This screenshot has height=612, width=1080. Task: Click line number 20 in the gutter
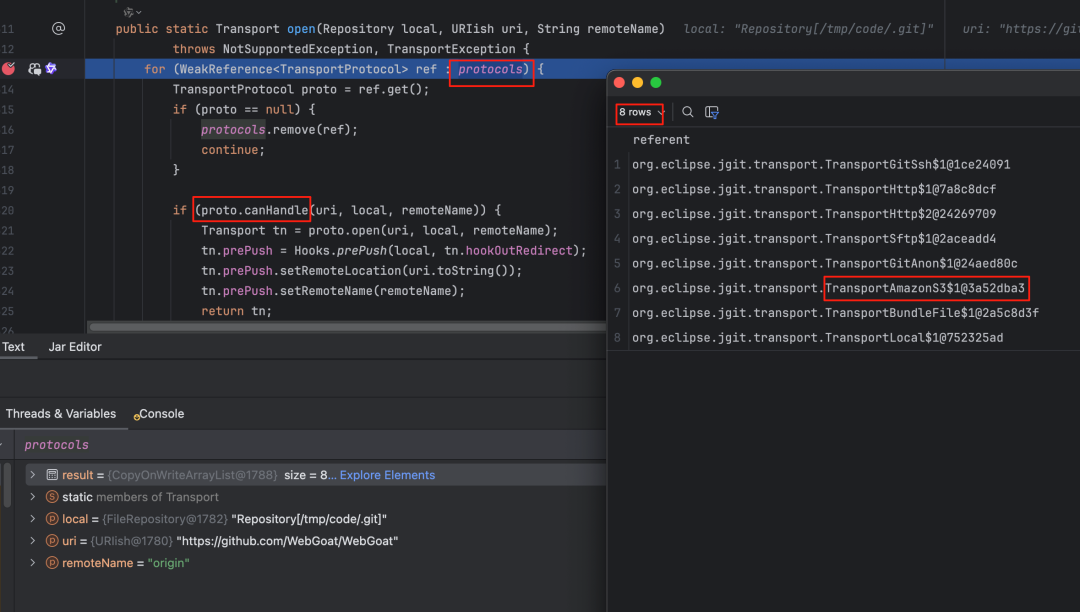[x=8, y=210]
